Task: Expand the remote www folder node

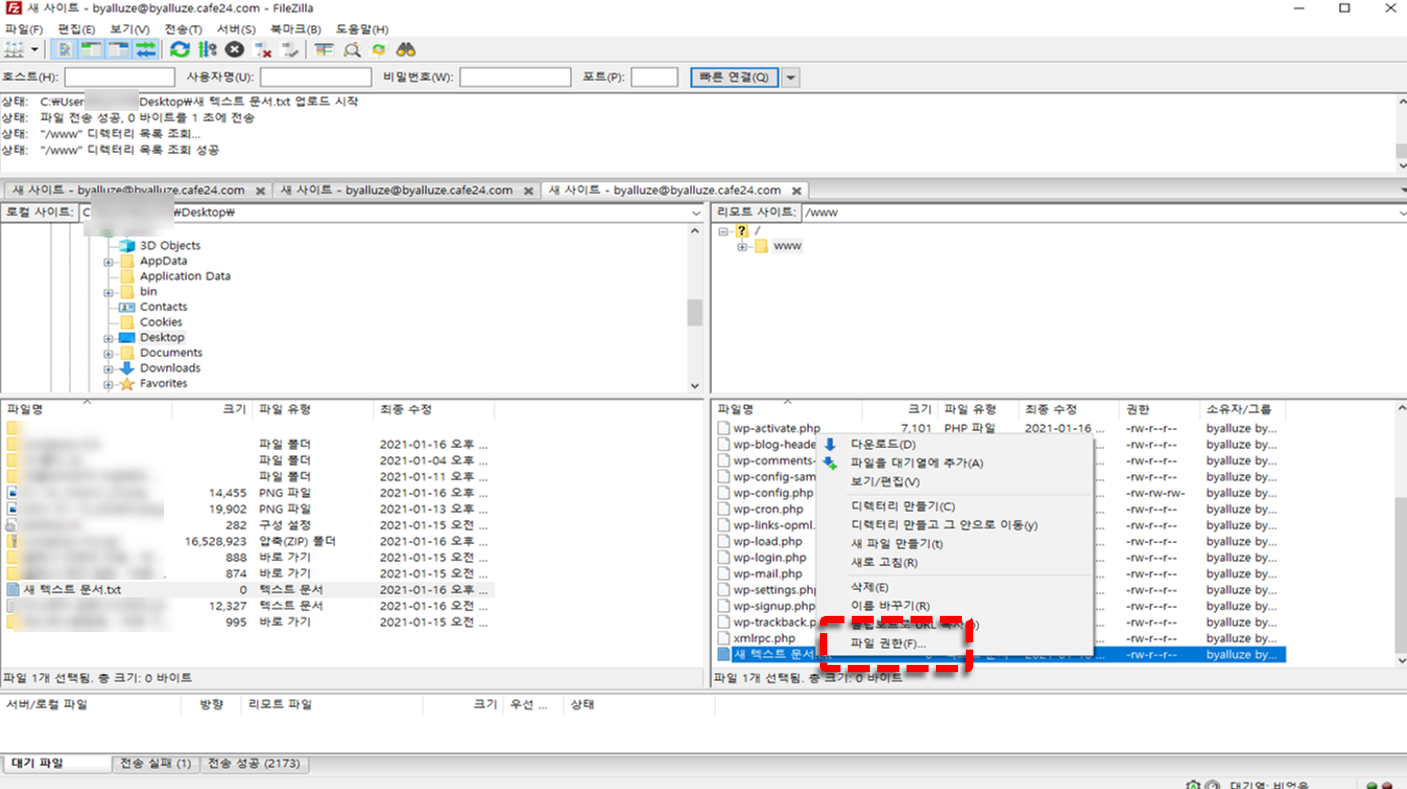Action: coord(742,246)
